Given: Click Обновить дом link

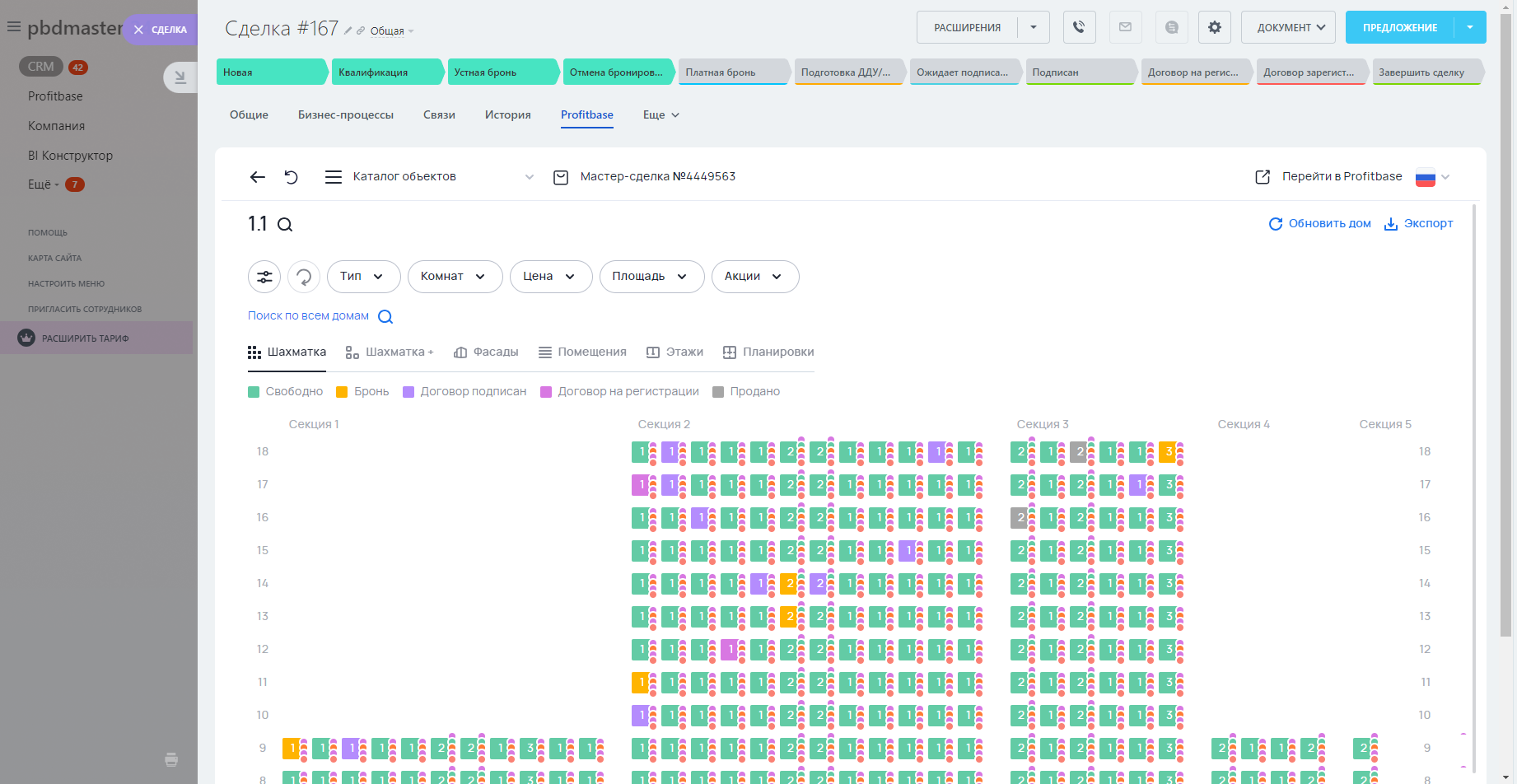Looking at the screenshot, I should tap(1319, 224).
